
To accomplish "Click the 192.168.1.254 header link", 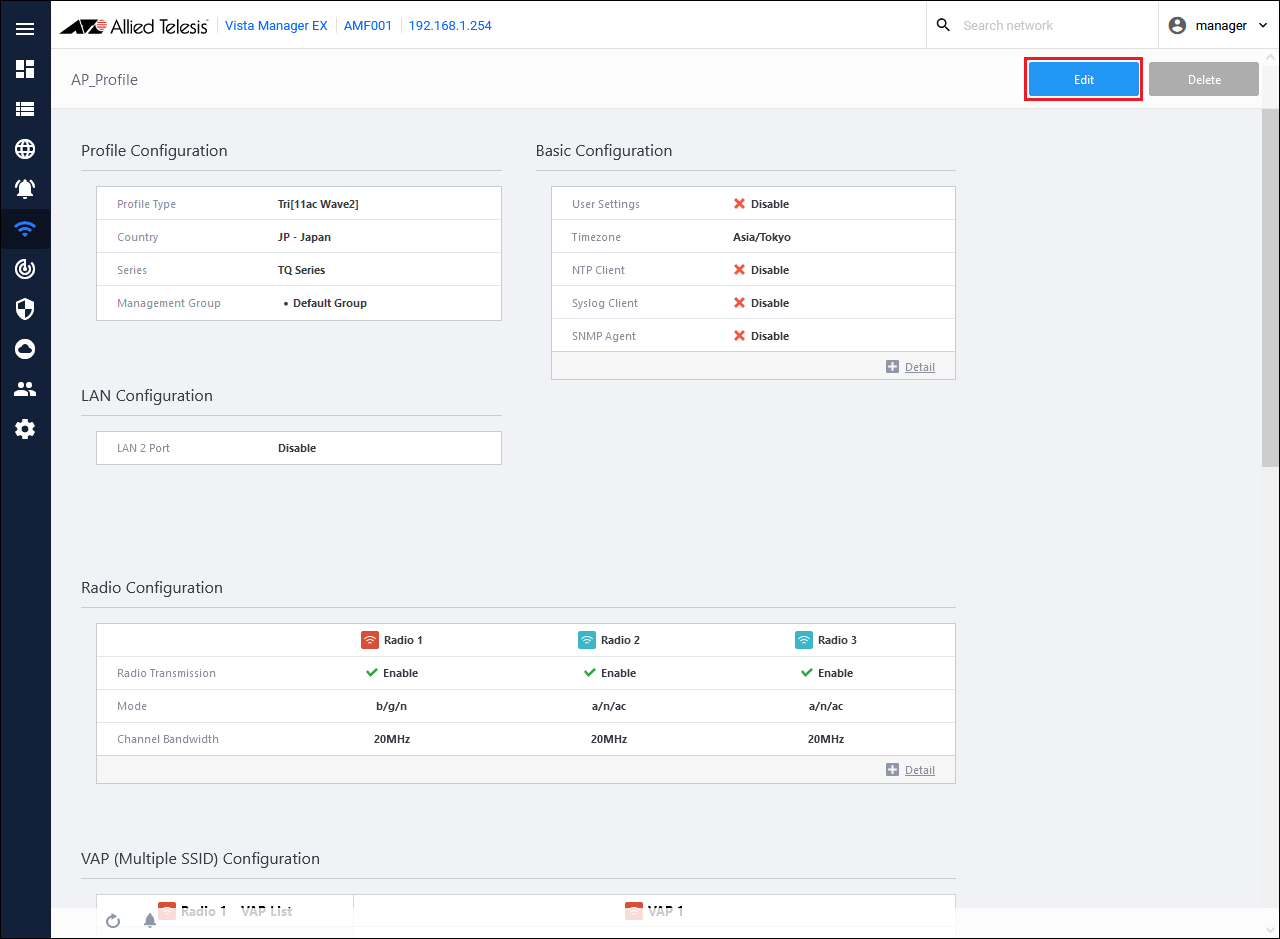I will 450,26.
